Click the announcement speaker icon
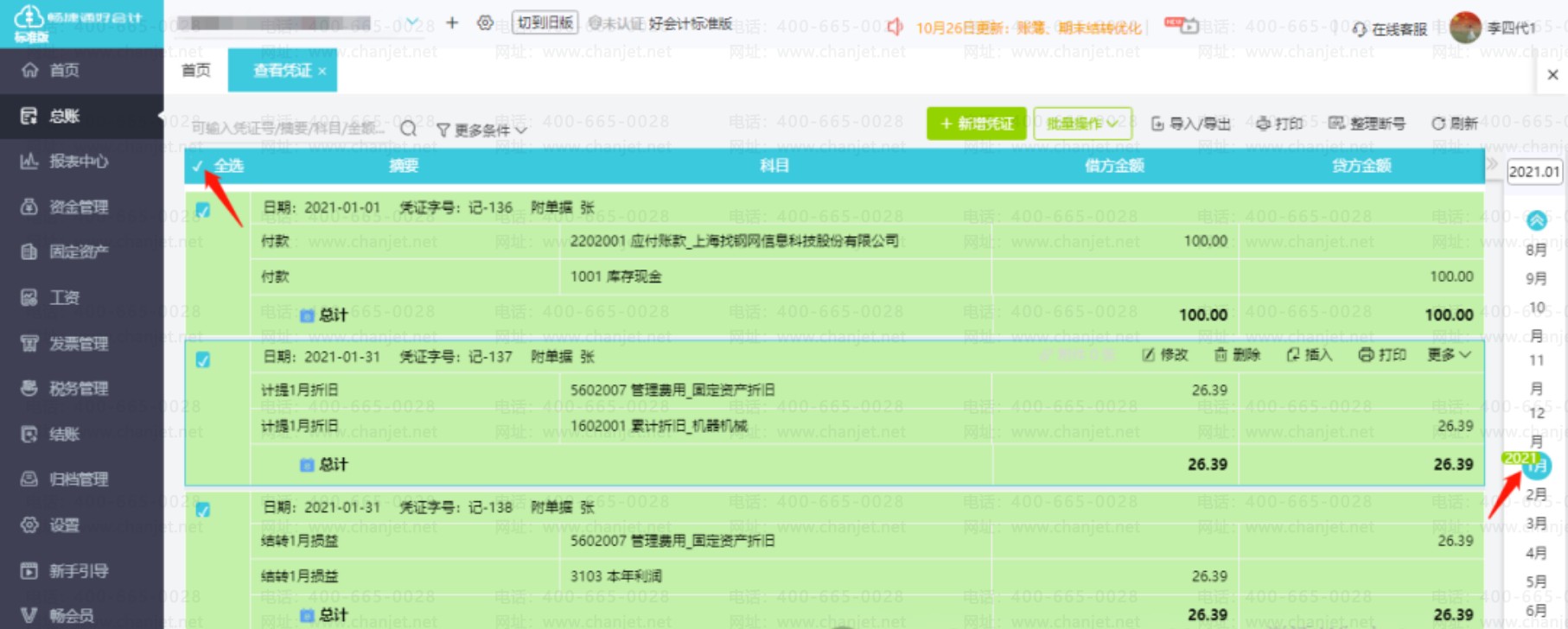1568x629 pixels. tap(896, 27)
